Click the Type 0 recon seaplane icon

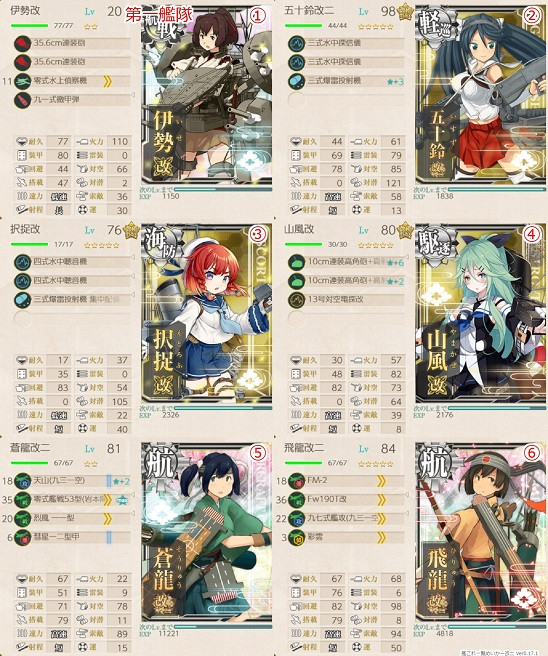(x=22, y=81)
